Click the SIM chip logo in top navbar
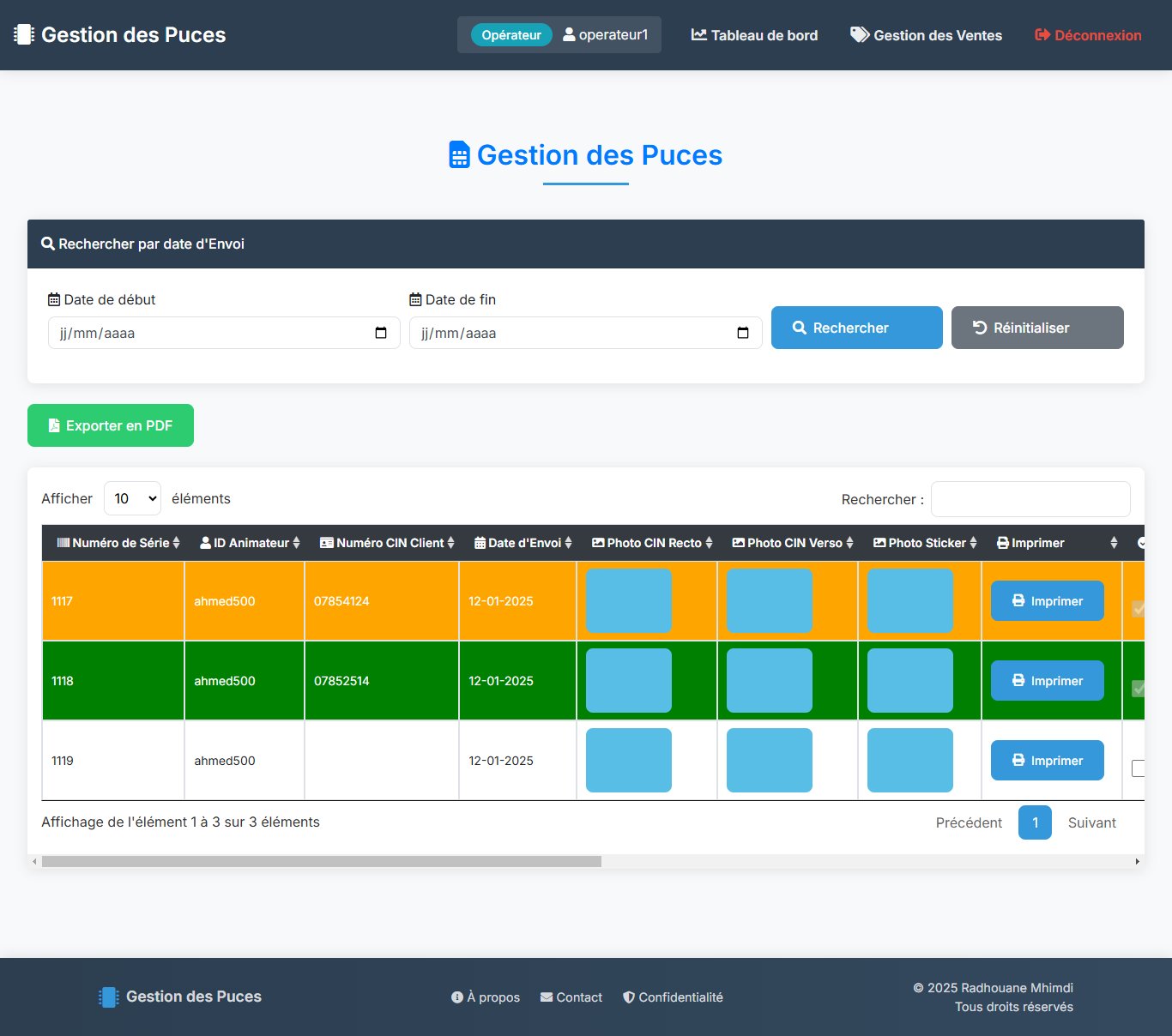The height and width of the screenshot is (1036, 1172). (24, 34)
